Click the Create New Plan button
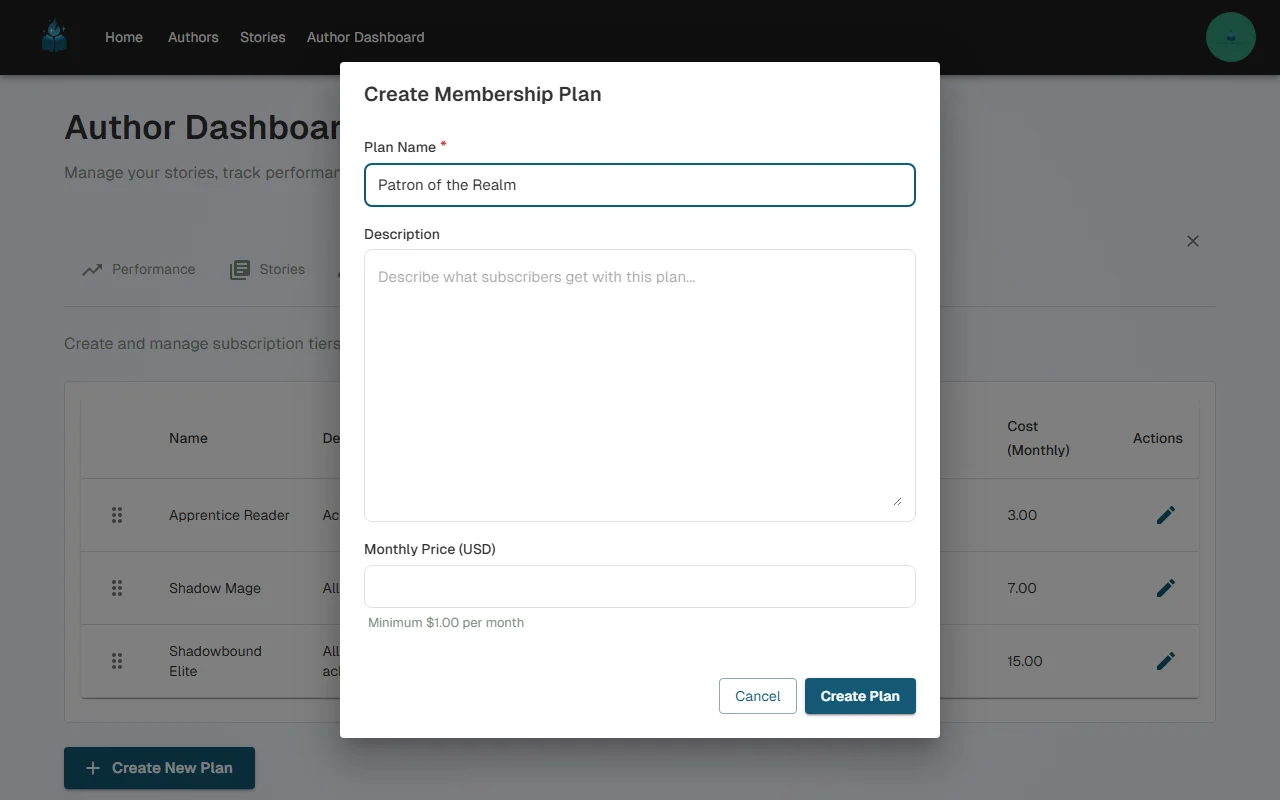The width and height of the screenshot is (1280, 800). click(159, 768)
